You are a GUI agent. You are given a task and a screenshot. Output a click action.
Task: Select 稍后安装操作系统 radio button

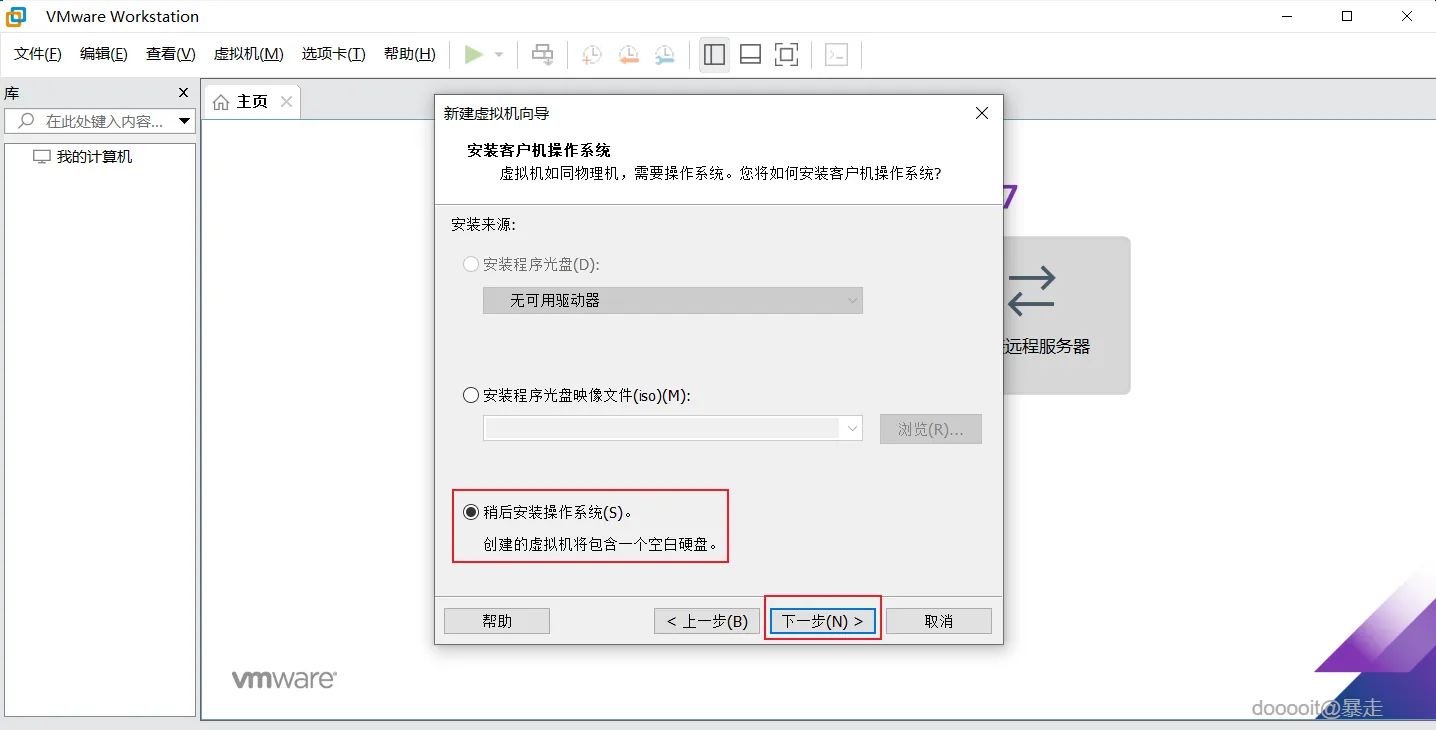pyautogui.click(x=470, y=511)
